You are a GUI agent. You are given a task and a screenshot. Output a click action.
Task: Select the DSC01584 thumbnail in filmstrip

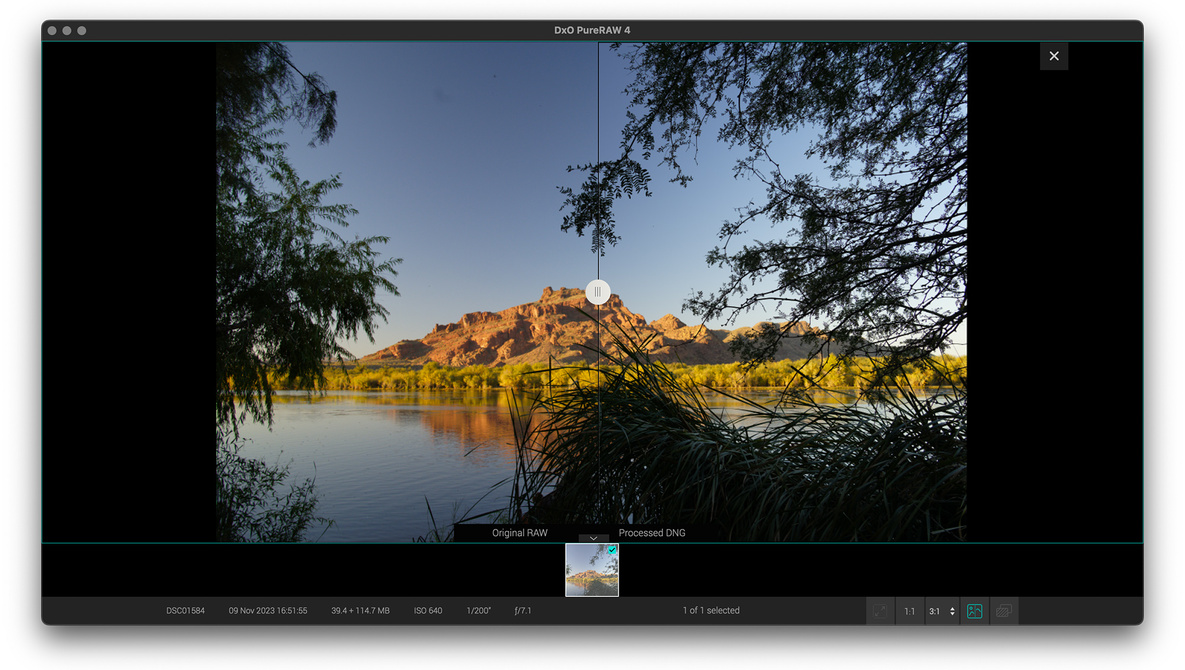pyautogui.click(x=592, y=570)
